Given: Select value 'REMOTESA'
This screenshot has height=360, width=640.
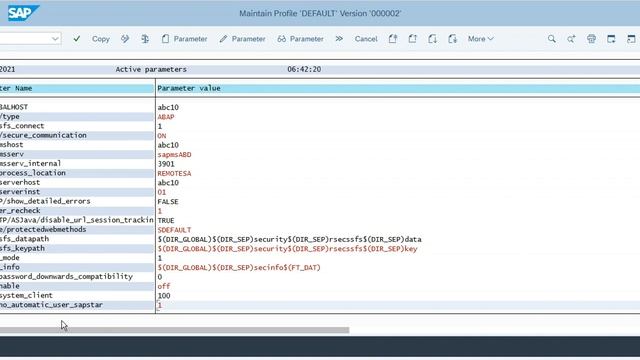Looking at the screenshot, I should pyautogui.click(x=174, y=173).
